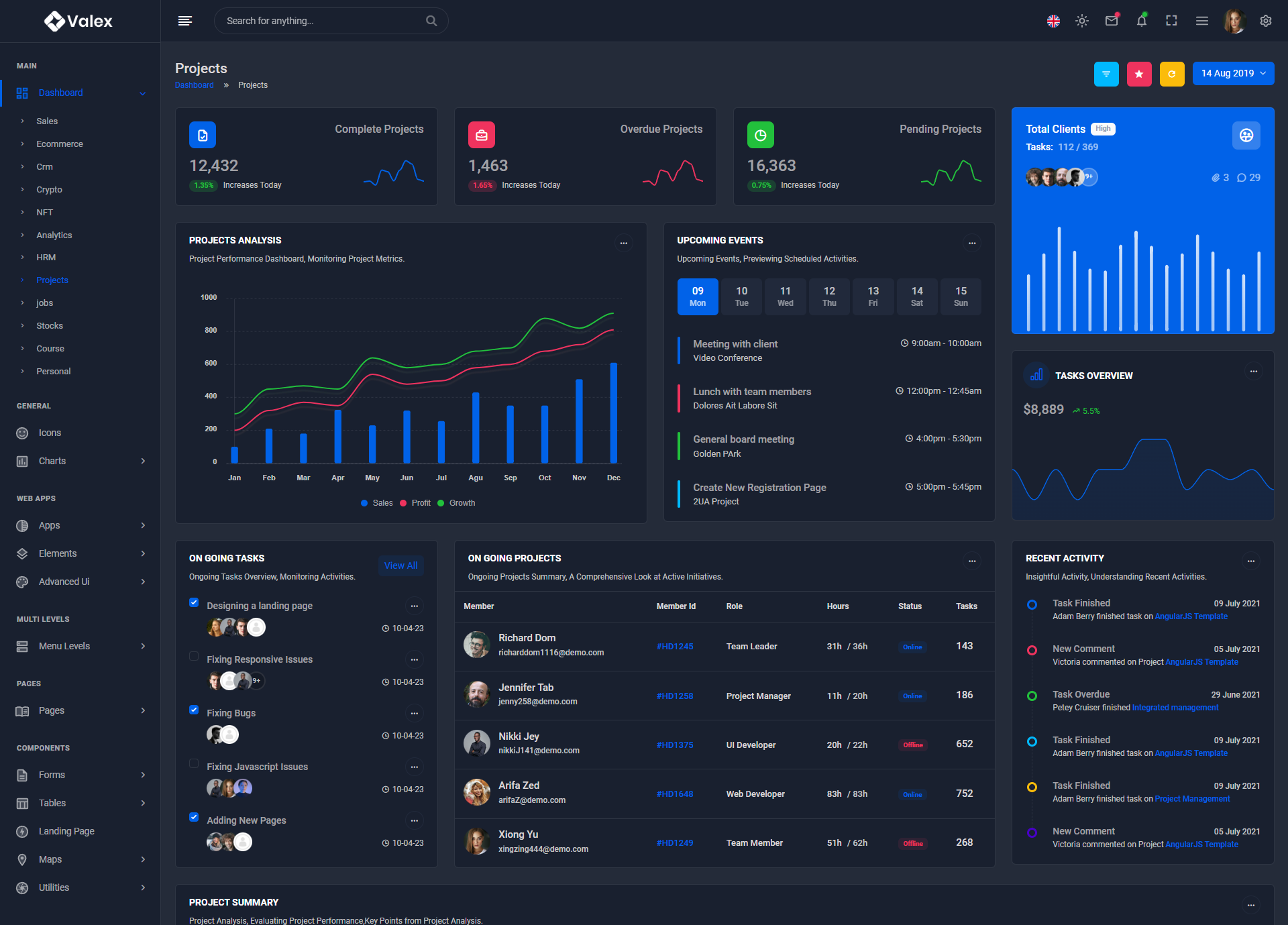Viewport: 1288px width, 925px height.
Task: Click the blue filter button icon
Action: (x=1106, y=74)
